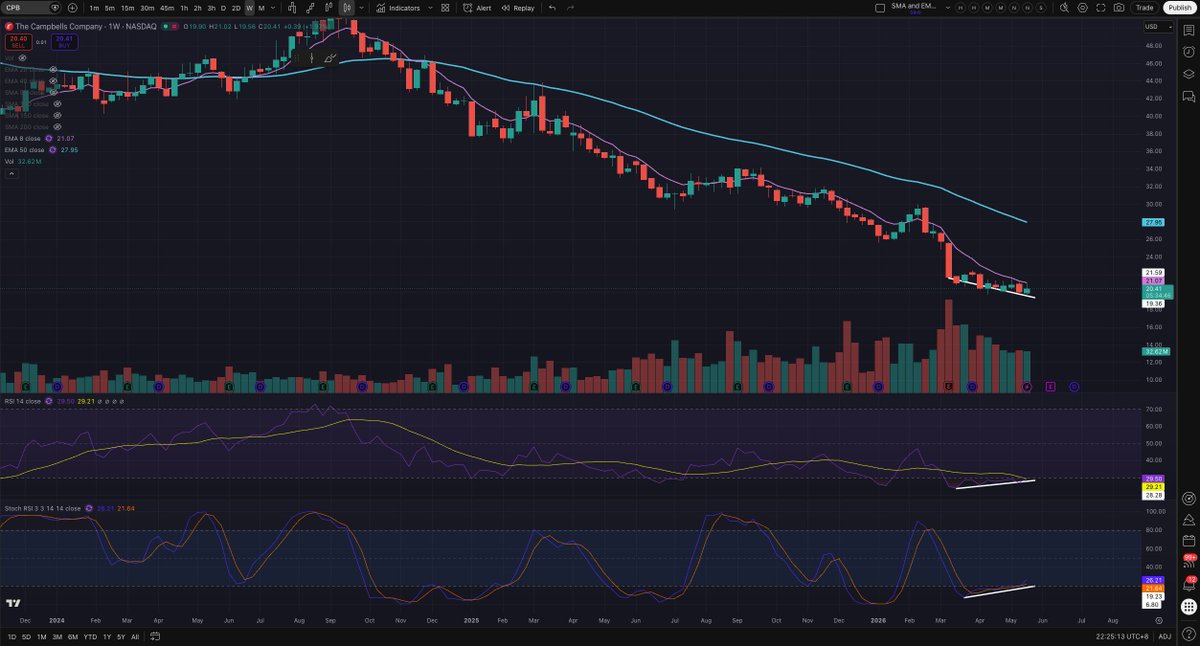The width and height of the screenshot is (1200, 646).
Task: Take a chart snapshot with camera icon
Action: (1119, 7)
